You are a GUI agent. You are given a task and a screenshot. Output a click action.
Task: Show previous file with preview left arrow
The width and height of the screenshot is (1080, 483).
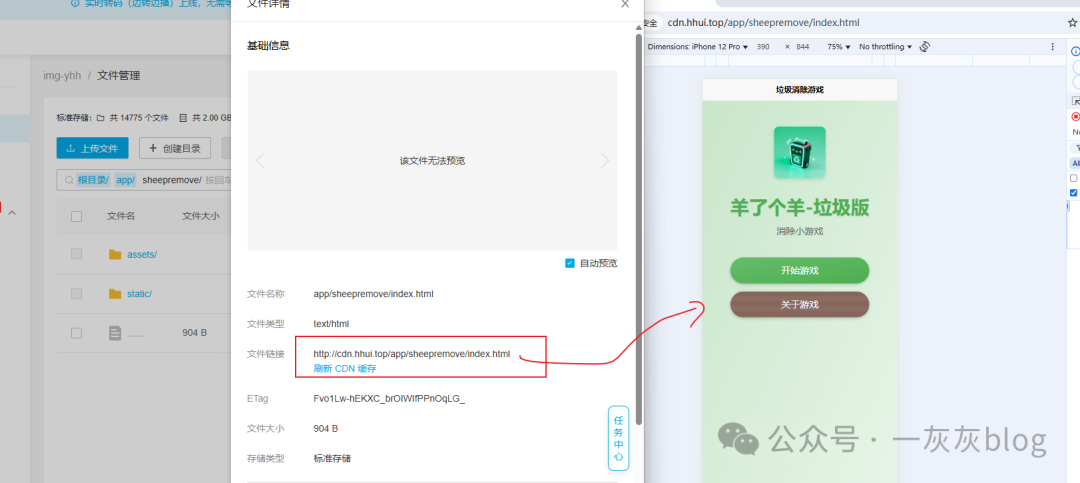tap(260, 160)
